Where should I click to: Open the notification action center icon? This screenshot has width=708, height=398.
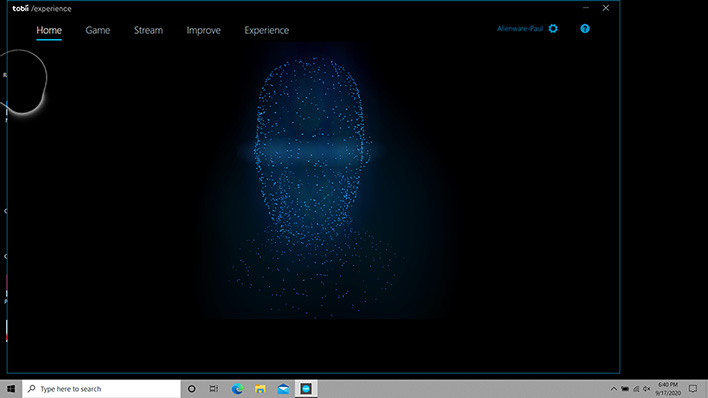click(x=693, y=389)
